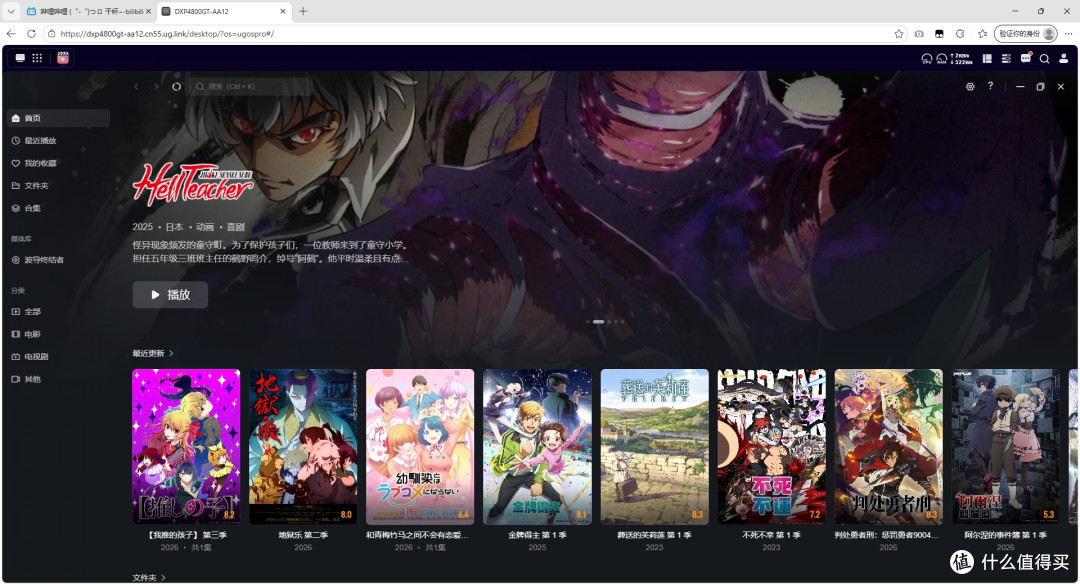
Task: Click the 2025 · 日本 · 动画 · 喜剧 info line
Action: click(x=189, y=227)
